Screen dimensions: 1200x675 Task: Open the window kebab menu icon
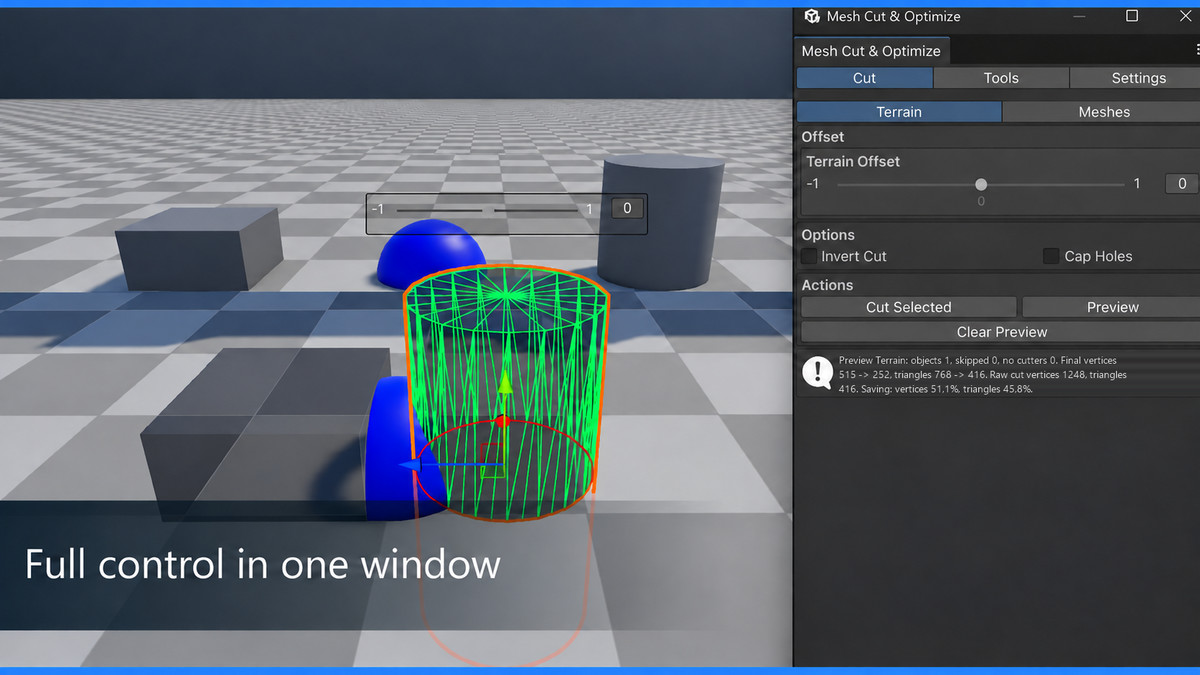click(1196, 50)
